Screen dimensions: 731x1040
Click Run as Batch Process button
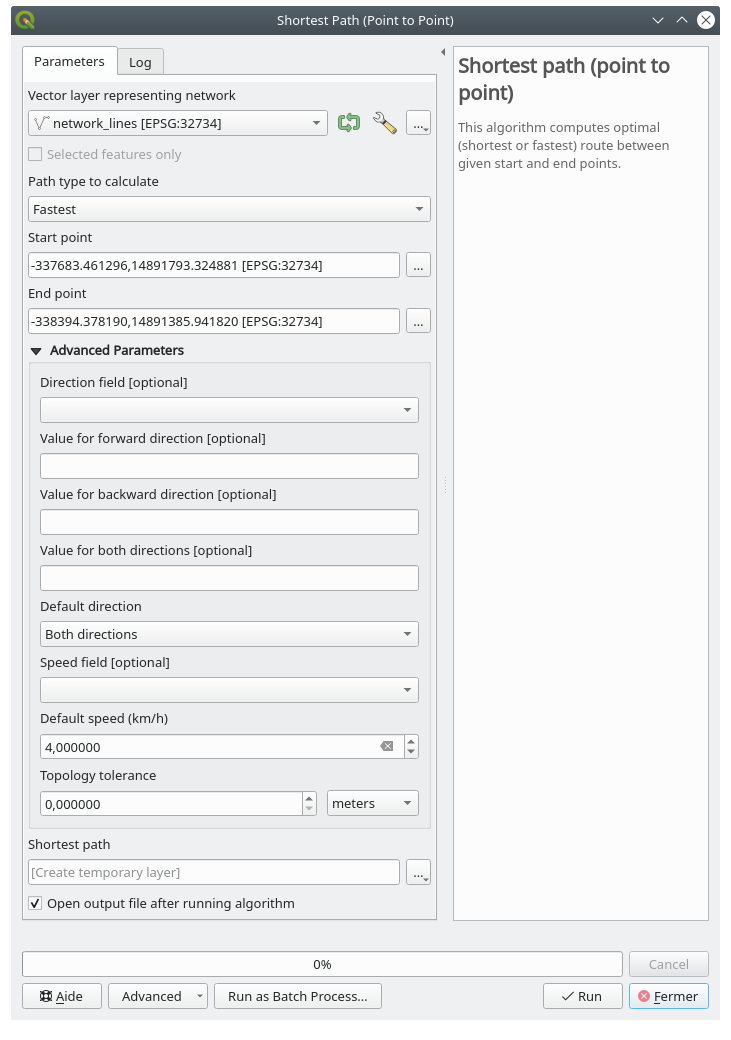pyautogui.click(x=297, y=996)
